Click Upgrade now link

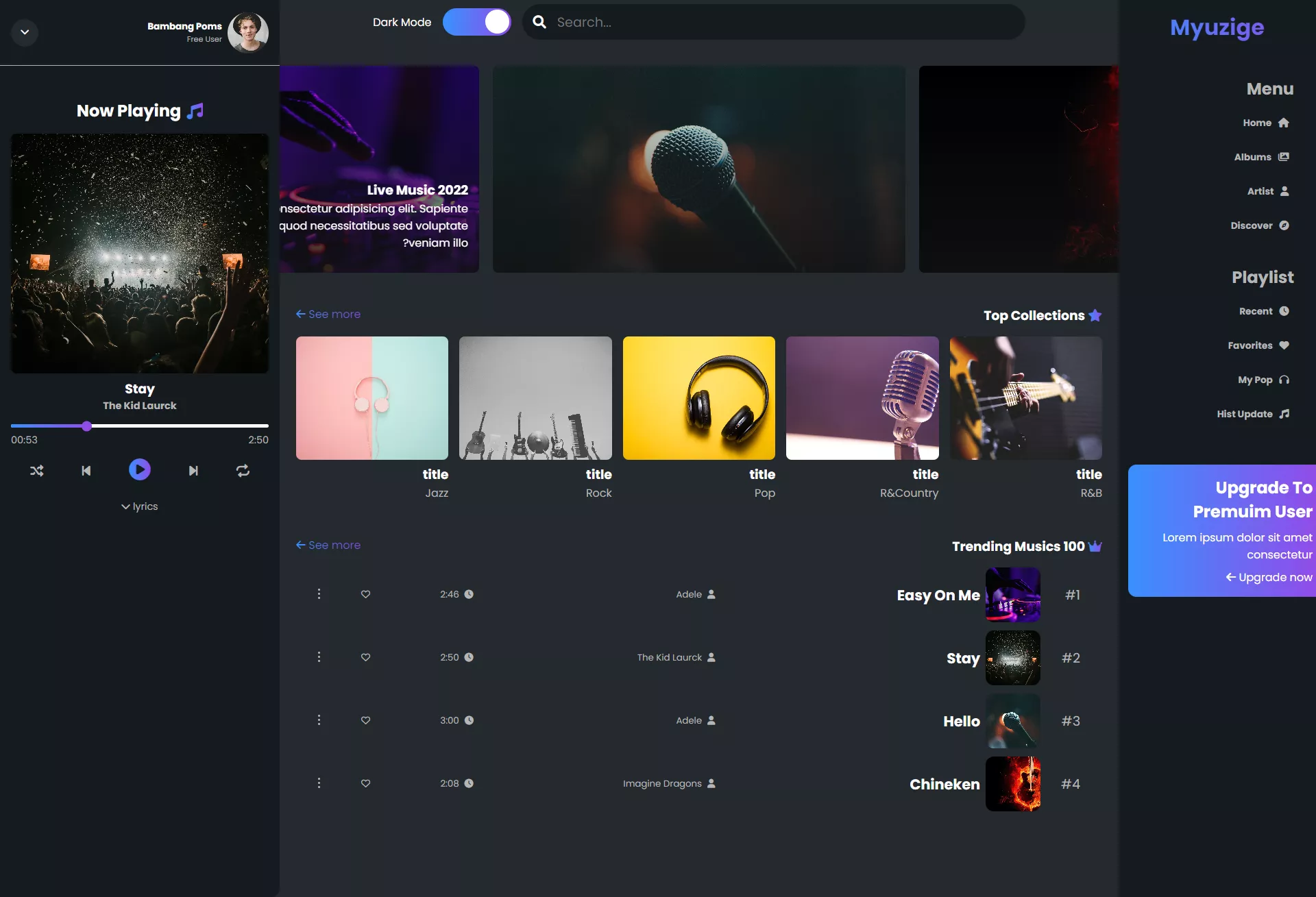[1269, 577]
